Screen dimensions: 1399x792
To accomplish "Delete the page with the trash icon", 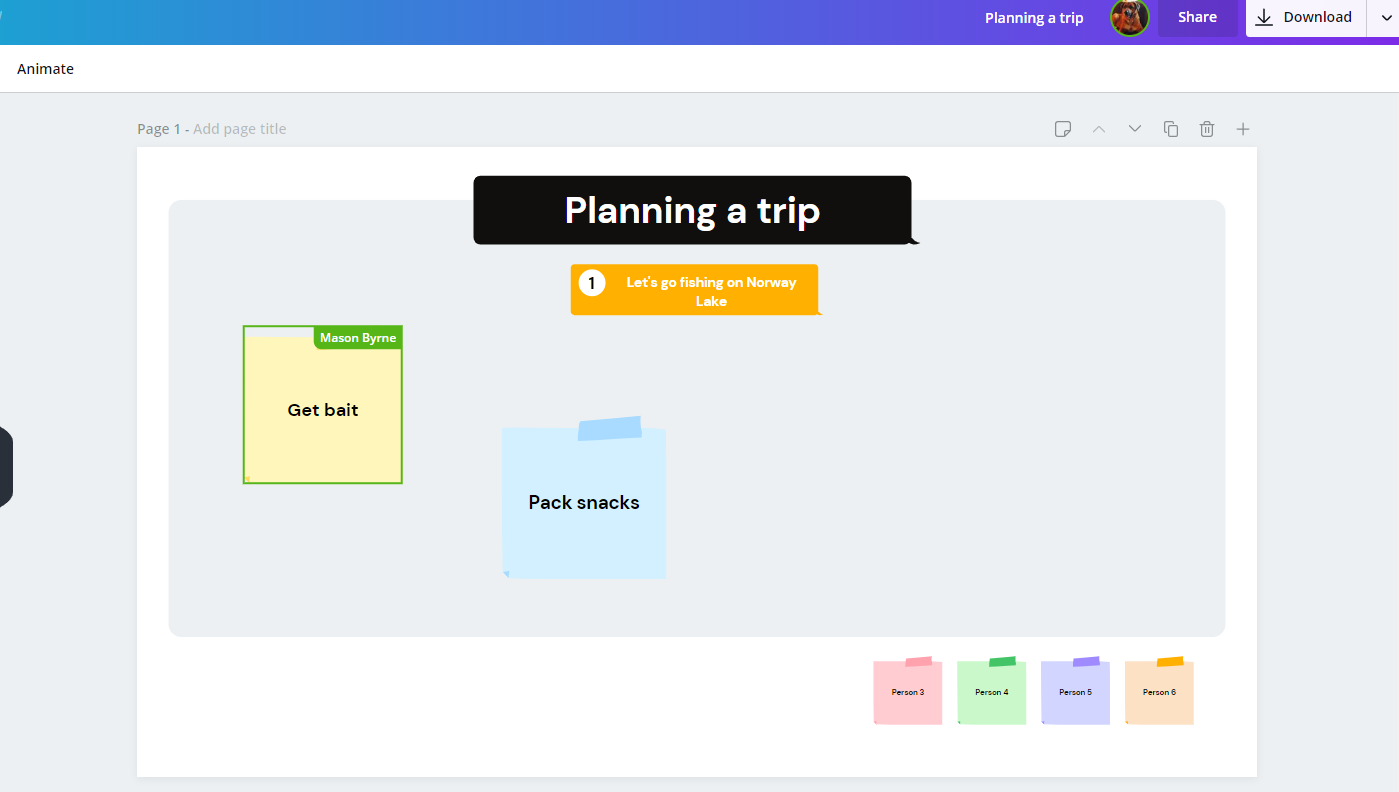I will click(x=1207, y=129).
